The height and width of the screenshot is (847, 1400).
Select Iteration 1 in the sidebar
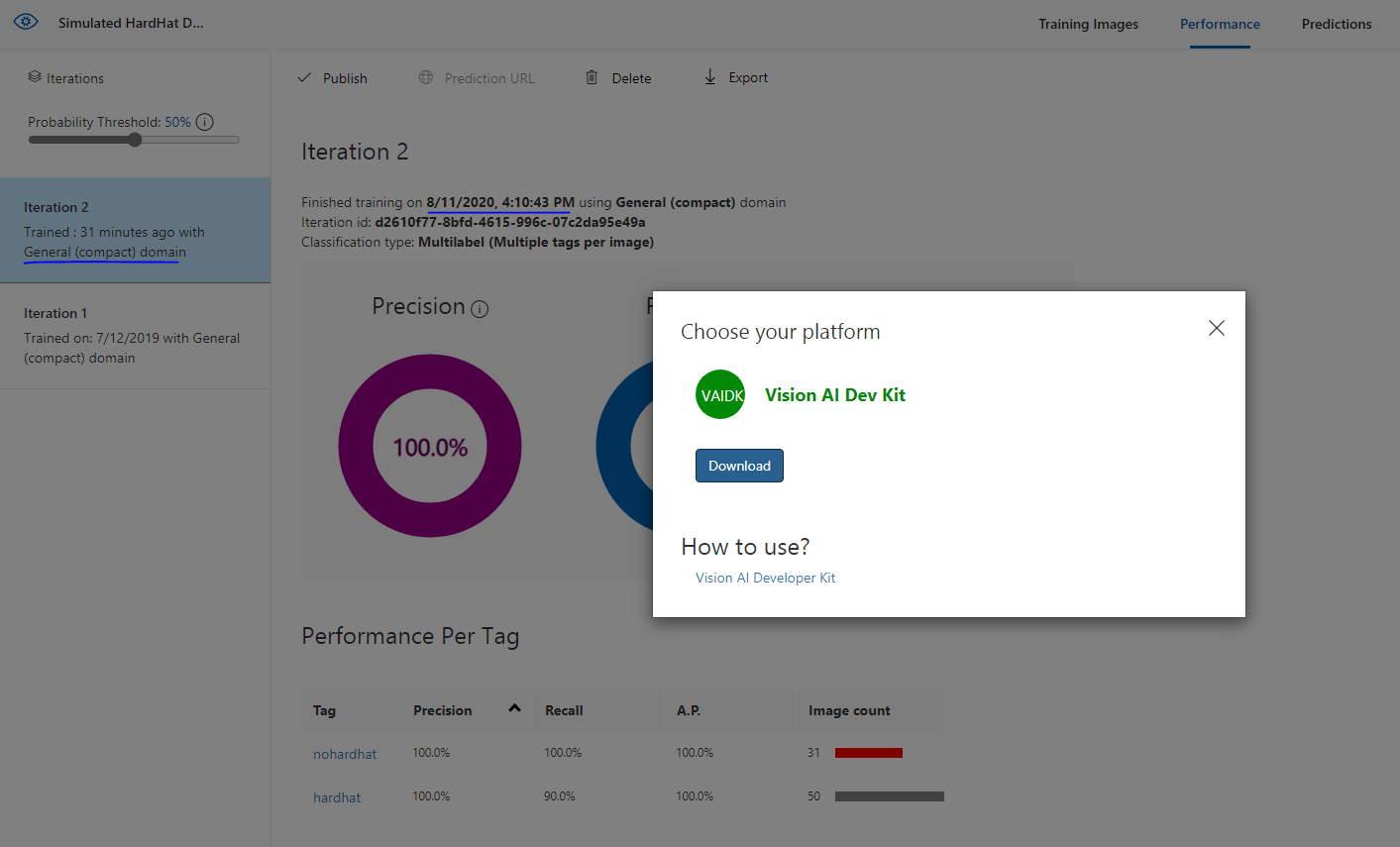[135, 335]
